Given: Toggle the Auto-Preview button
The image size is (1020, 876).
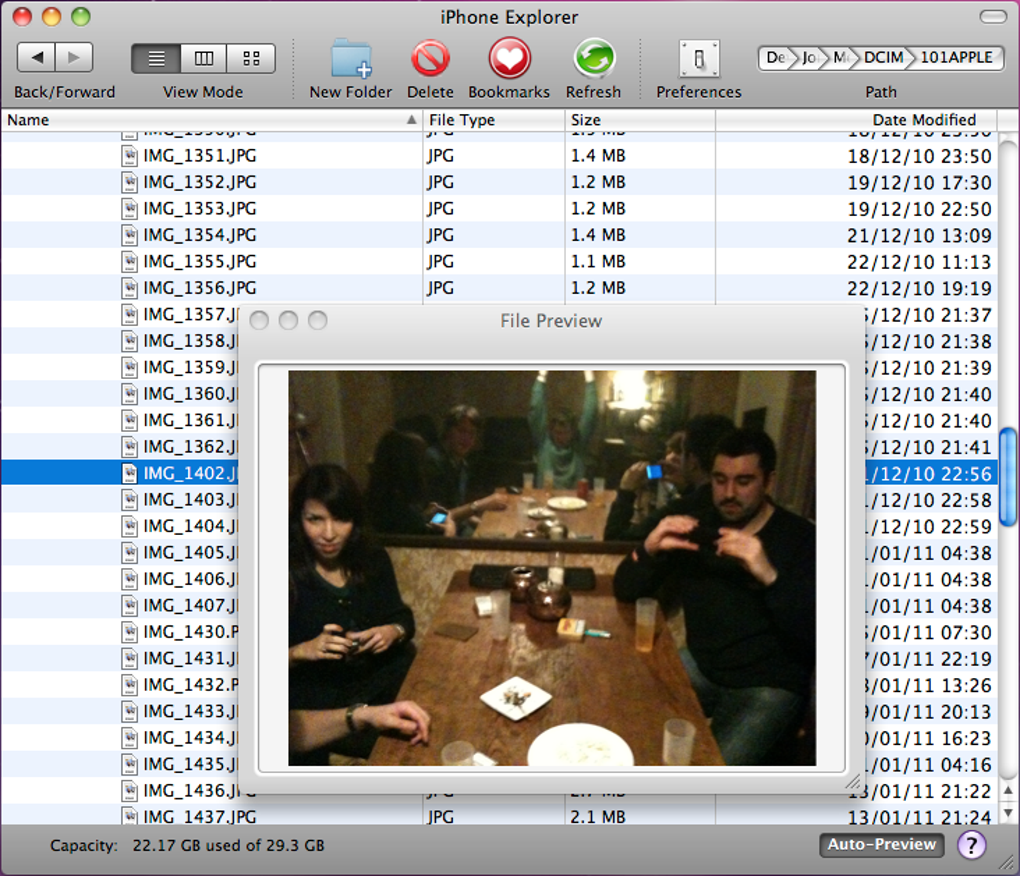Looking at the screenshot, I should 881,844.
